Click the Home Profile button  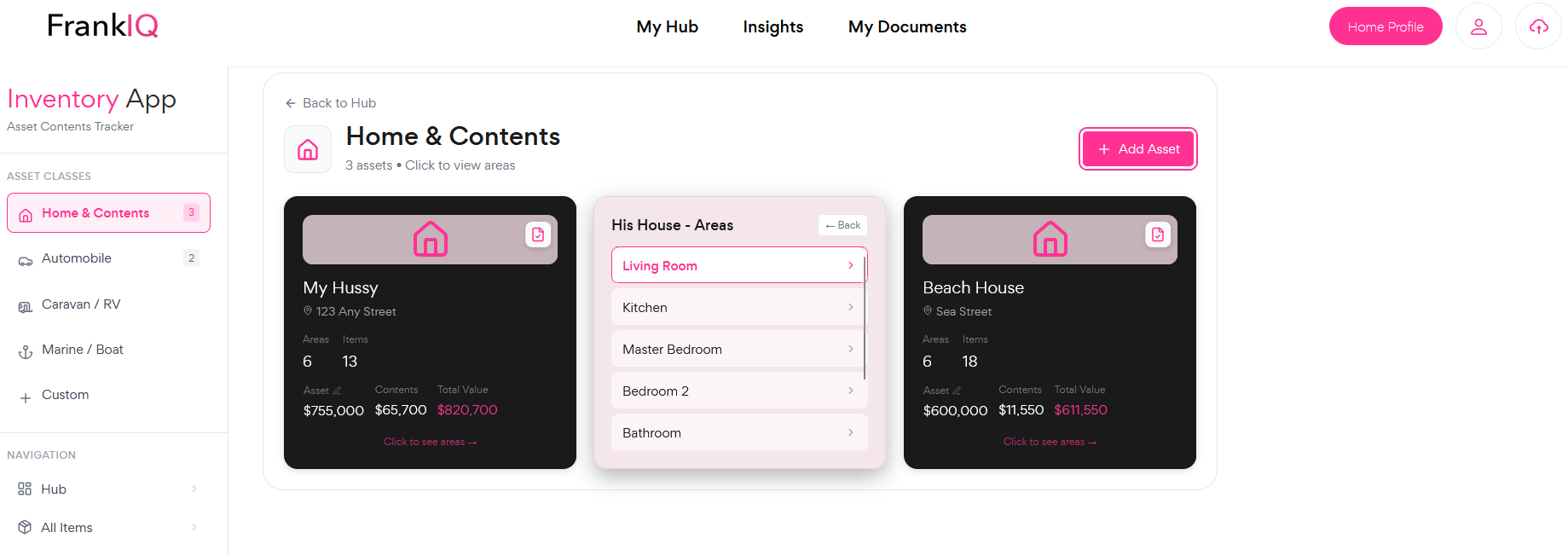pyautogui.click(x=1385, y=26)
